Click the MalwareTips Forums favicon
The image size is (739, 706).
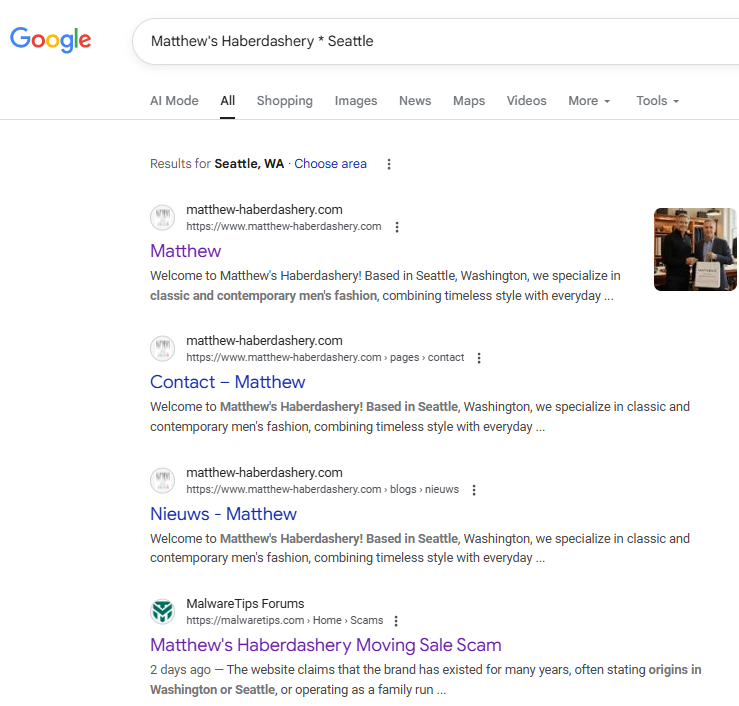pos(163,612)
